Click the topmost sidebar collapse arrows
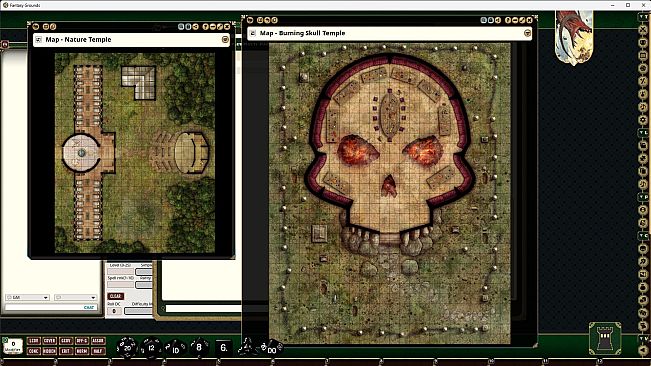Viewport: 651px width, 366px height. (643, 16)
